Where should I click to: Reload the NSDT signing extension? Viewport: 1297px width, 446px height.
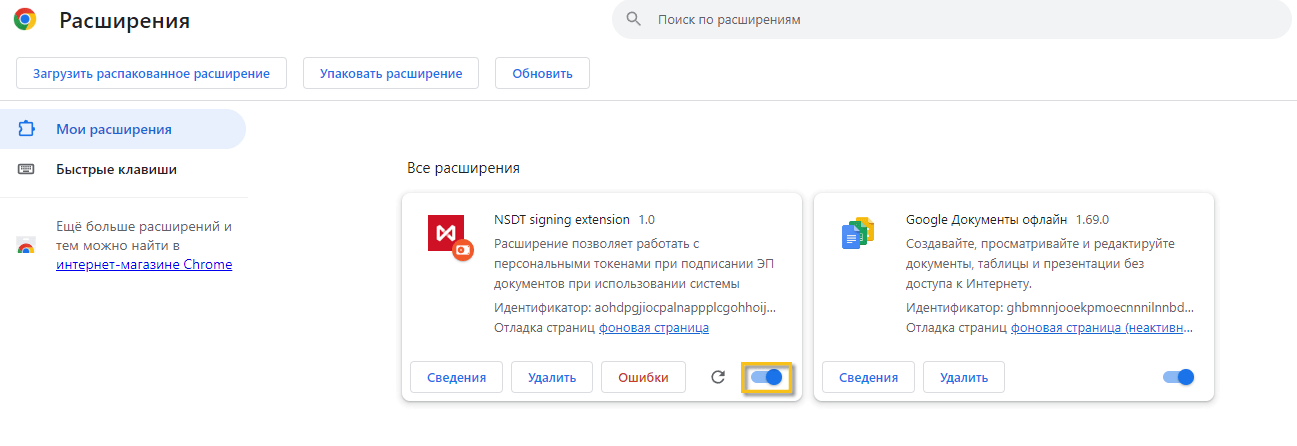coord(717,377)
